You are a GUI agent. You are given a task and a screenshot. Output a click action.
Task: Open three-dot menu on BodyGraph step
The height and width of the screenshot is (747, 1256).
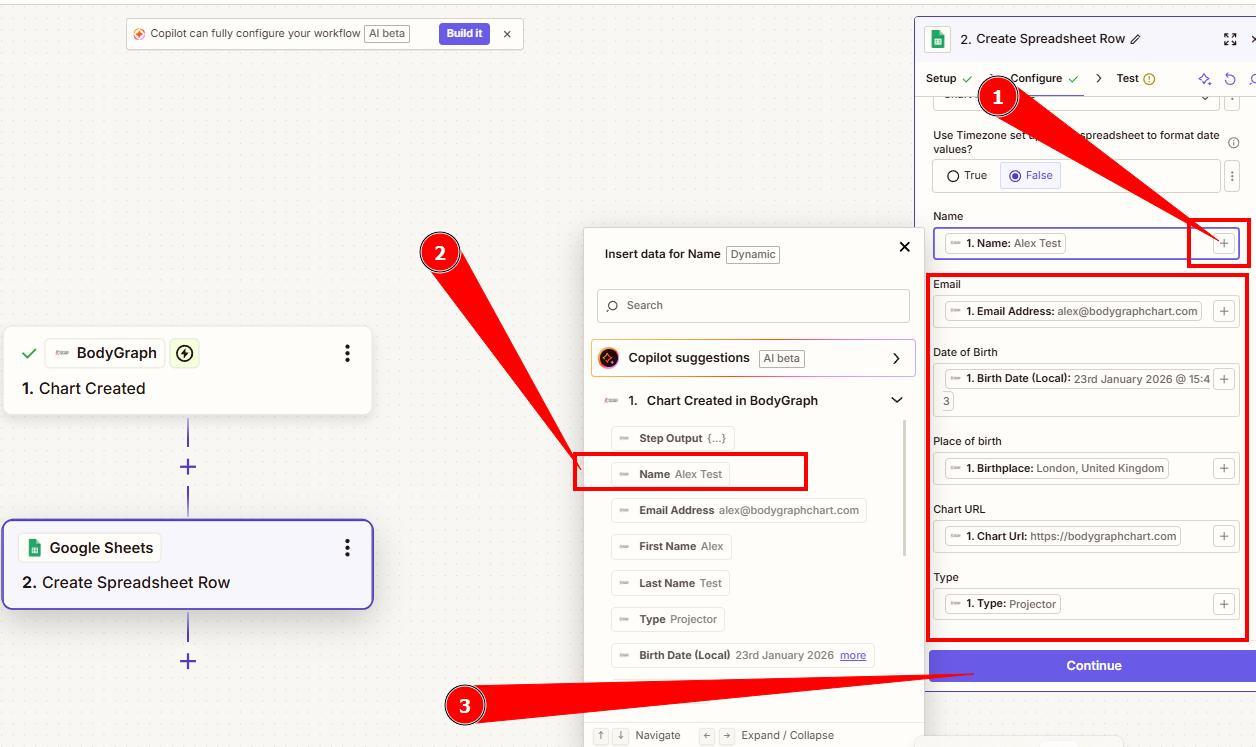pos(347,353)
